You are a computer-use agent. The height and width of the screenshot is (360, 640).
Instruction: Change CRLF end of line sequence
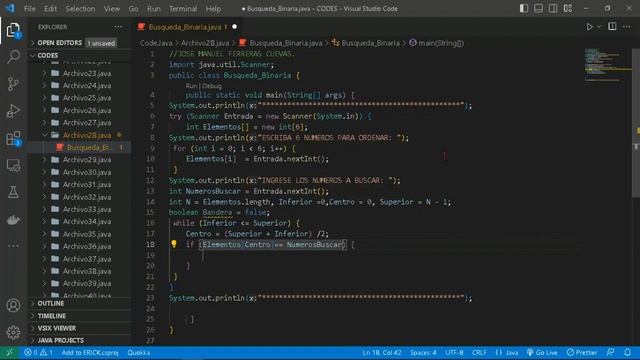pyautogui.click(x=479, y=352)
